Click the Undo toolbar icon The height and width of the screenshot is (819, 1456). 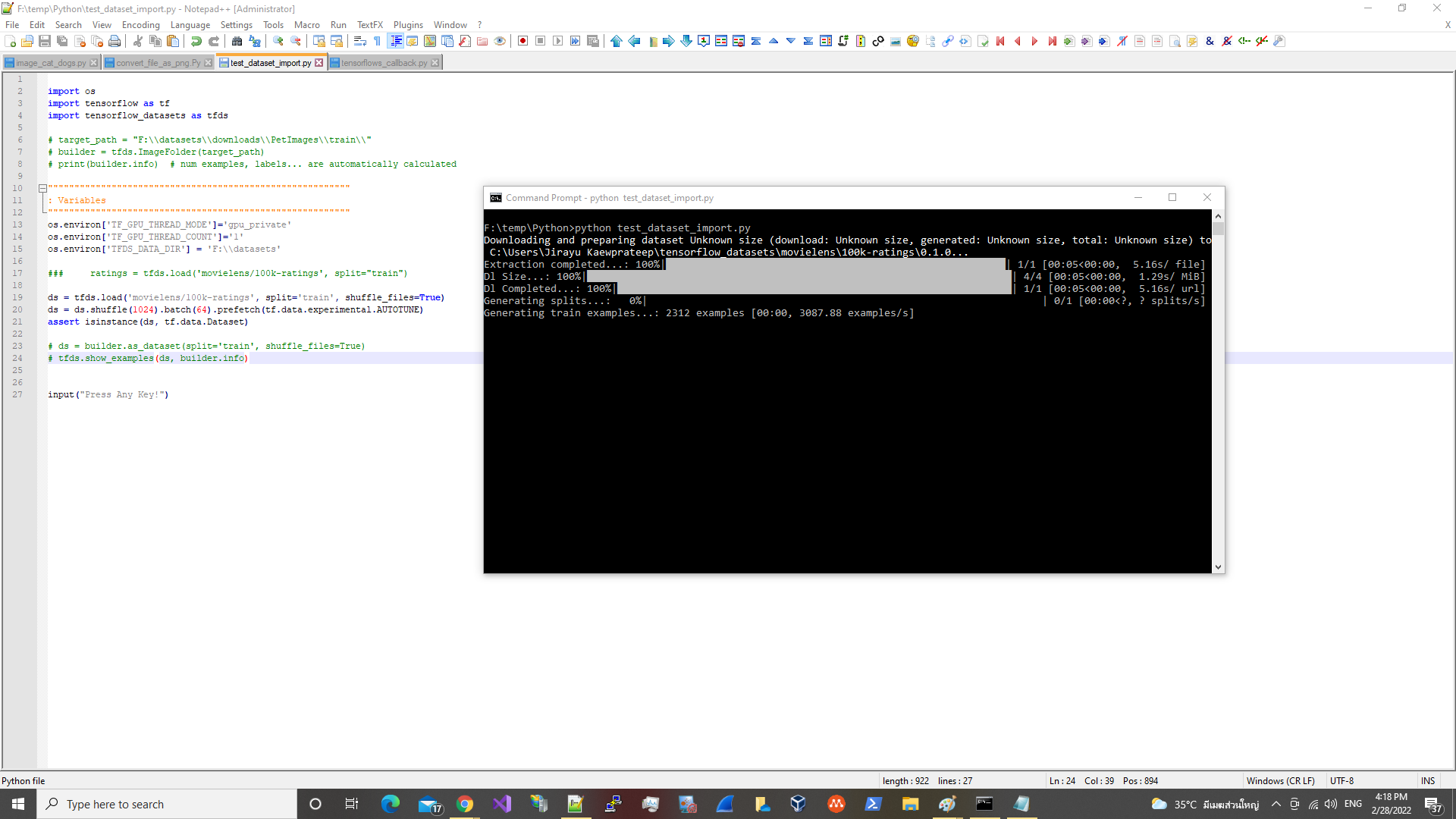coord(196,41)
